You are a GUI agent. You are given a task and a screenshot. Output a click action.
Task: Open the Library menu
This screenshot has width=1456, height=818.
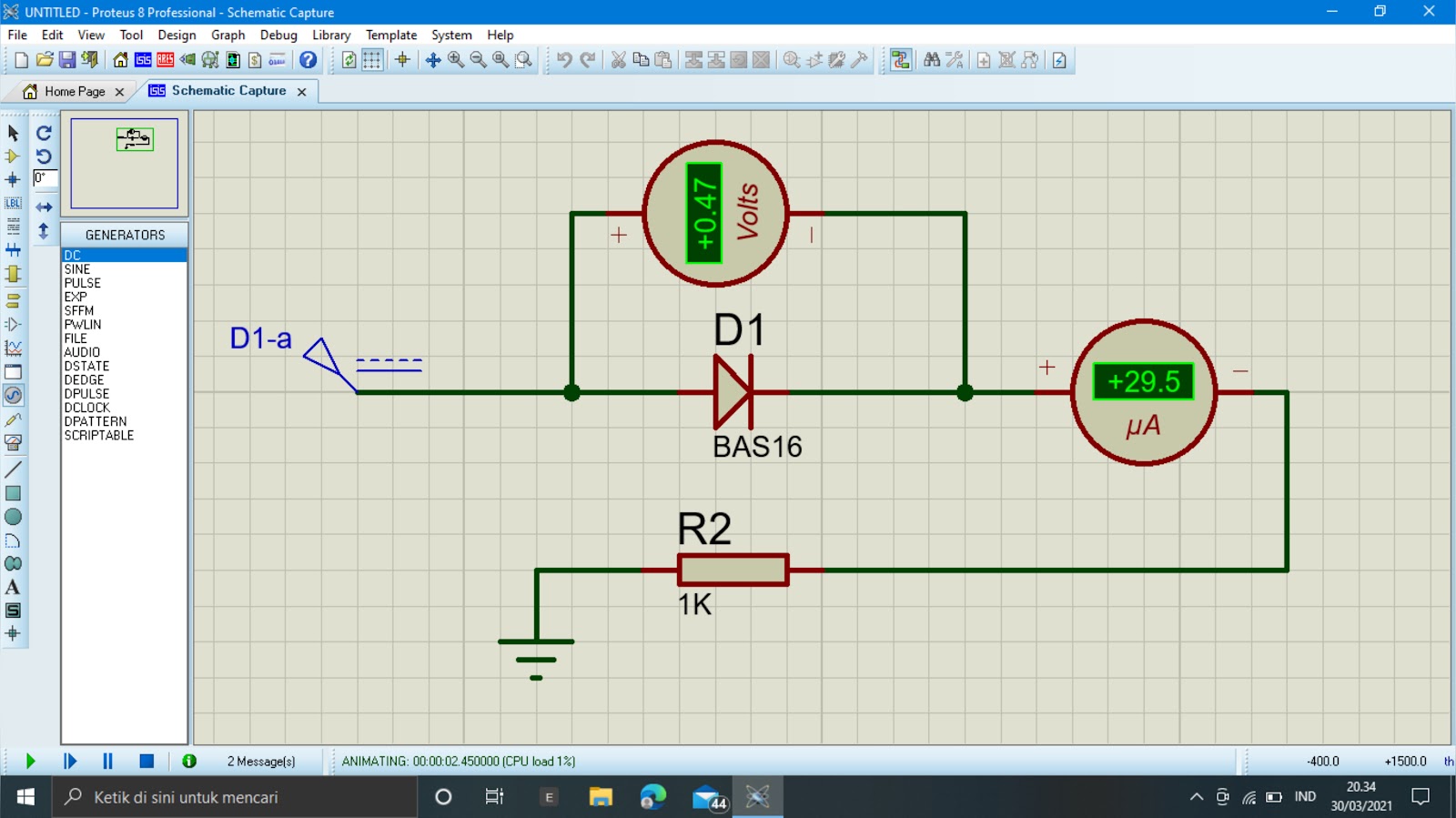[331, 35]
